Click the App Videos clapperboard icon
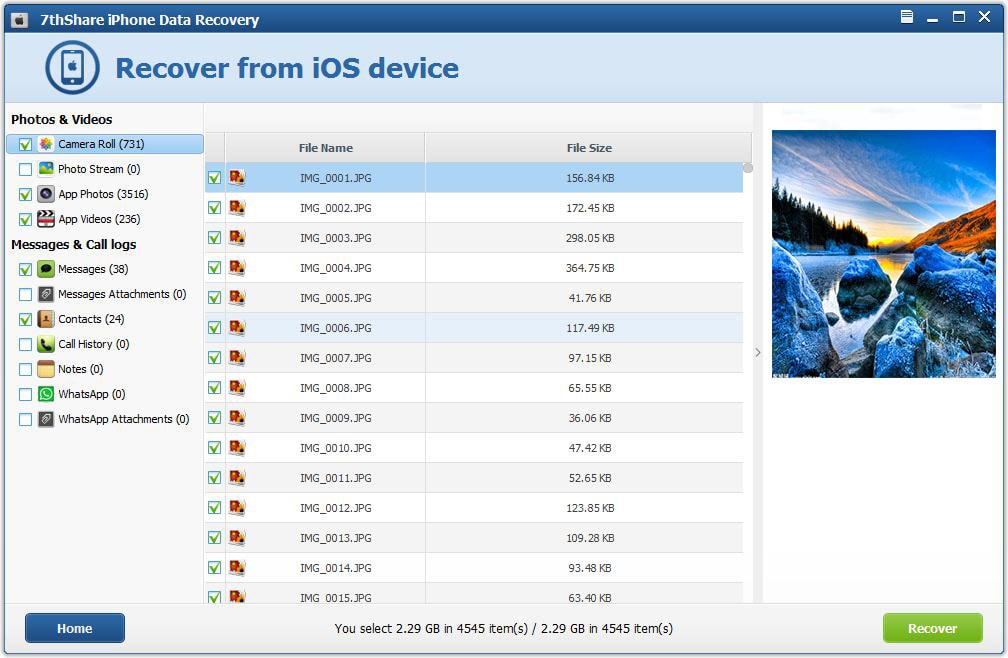The image size is (1008, 658). (x=46, y=219)
